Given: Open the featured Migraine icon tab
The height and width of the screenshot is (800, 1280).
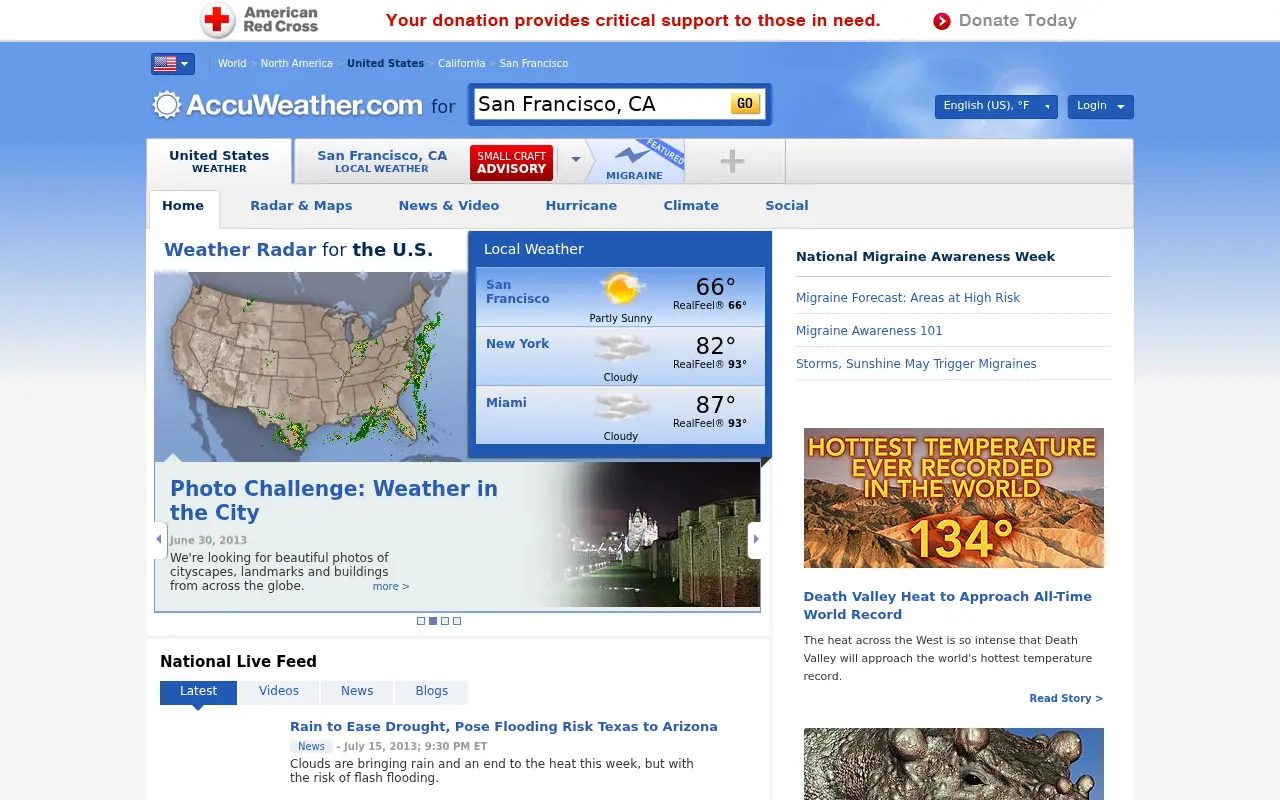Looking at the screenshot, I should tap(634, 161).
